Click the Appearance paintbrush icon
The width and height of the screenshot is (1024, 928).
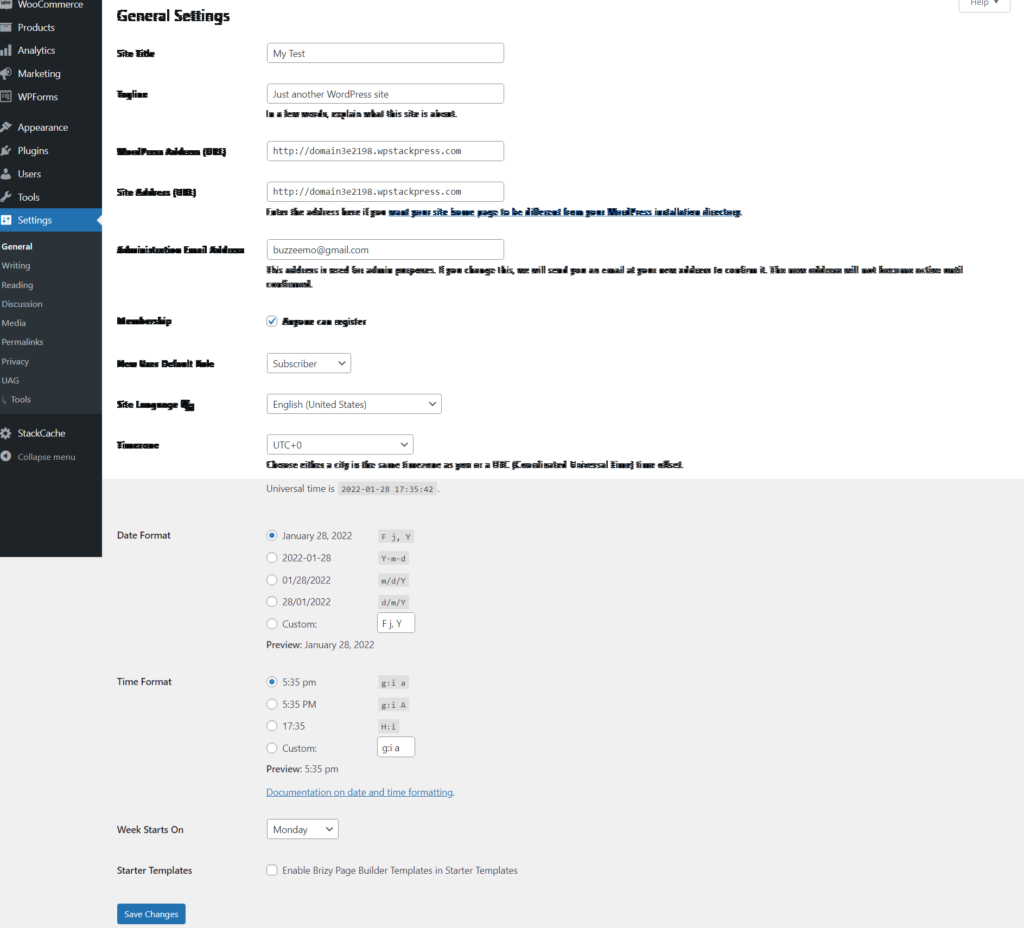coord(6,127)
